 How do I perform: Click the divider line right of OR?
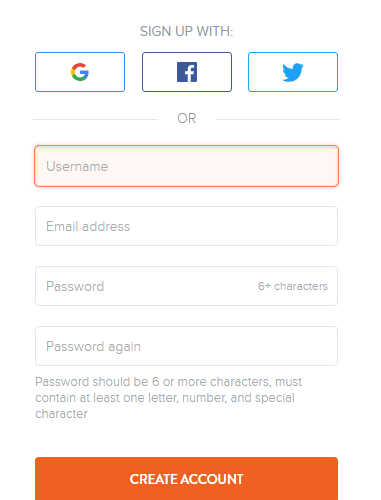tap(278, 119)
